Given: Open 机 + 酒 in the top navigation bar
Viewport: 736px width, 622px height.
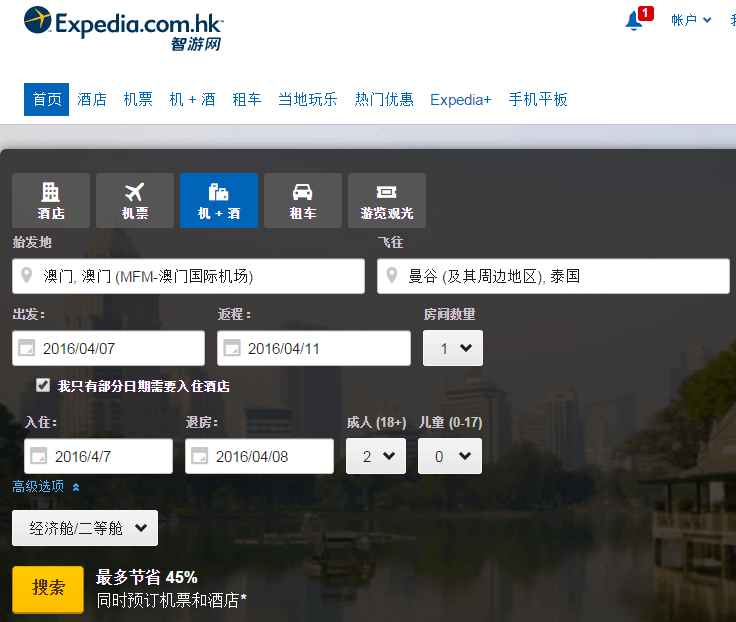Looking at the screenshot, I should 192,100.
